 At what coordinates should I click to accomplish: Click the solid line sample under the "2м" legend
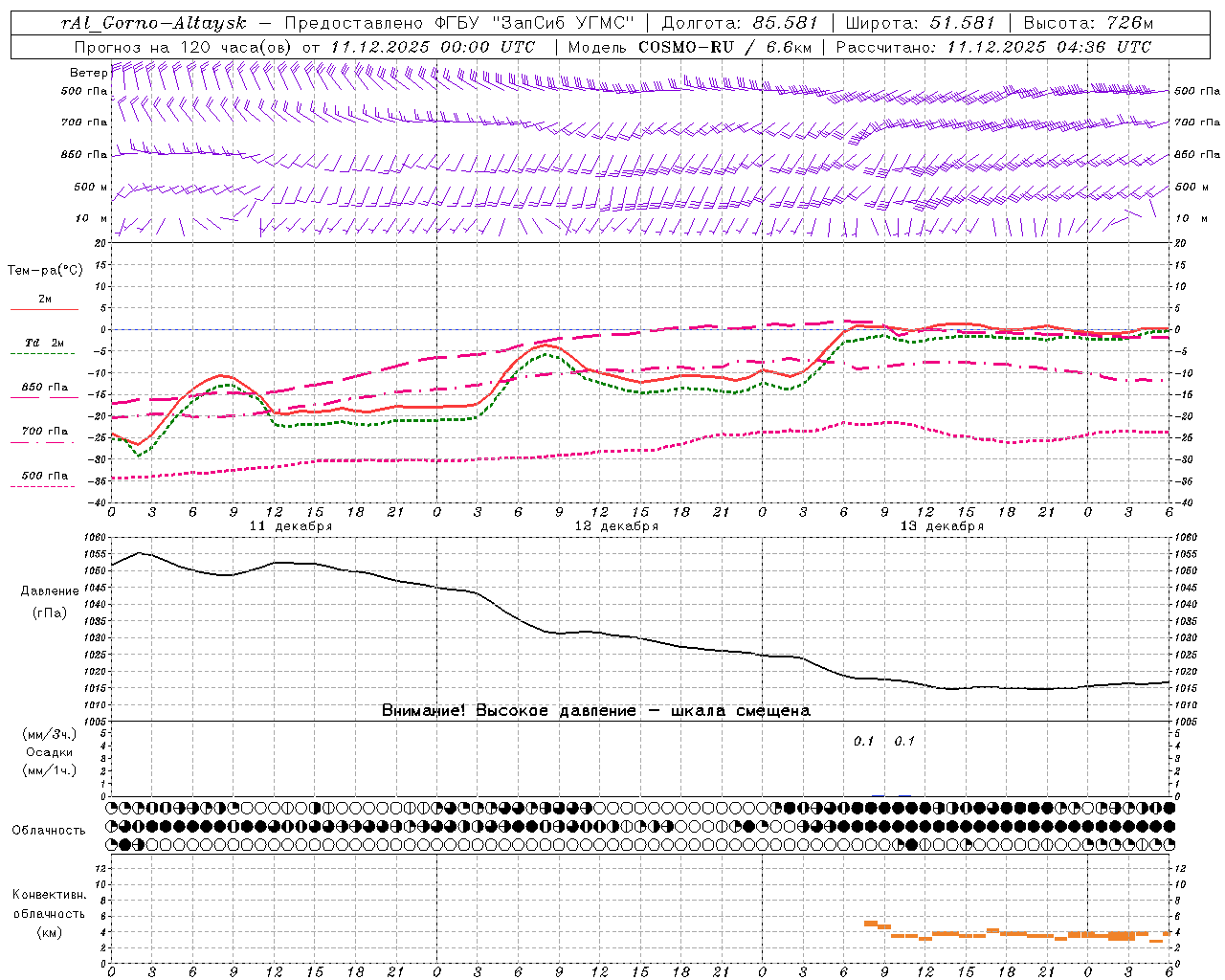[x=44, y=310]
